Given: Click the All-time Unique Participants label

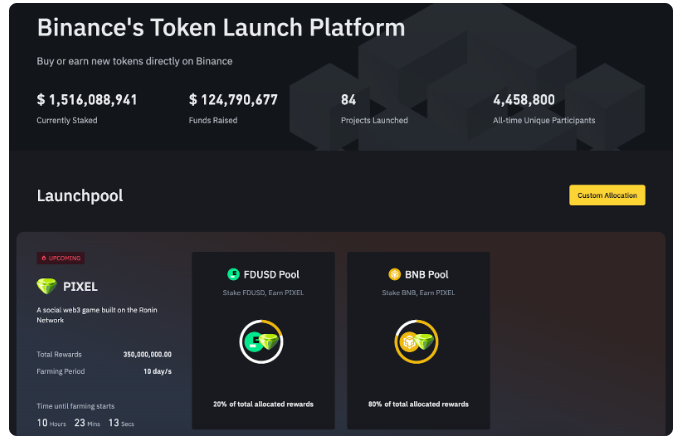Looking at the screenshot, I should tap(544, 120).
